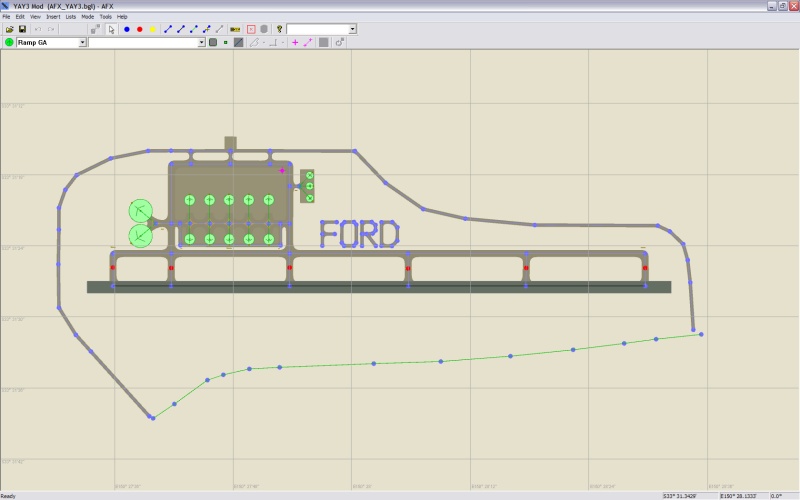Minimize the AFX window
Screen dimensions: 800x500
tap(772, 6)
